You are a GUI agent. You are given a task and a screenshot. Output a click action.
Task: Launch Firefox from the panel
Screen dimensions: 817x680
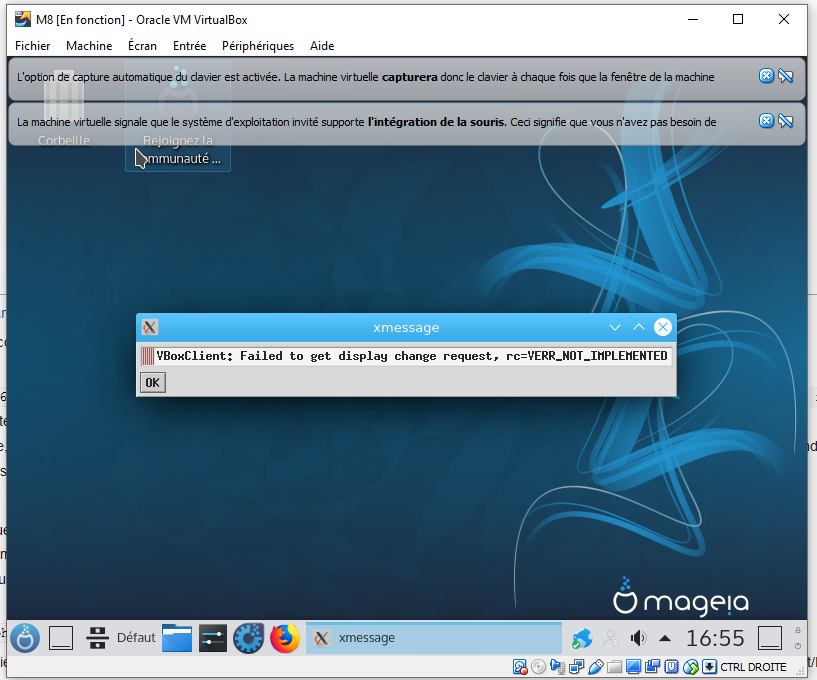284,638
